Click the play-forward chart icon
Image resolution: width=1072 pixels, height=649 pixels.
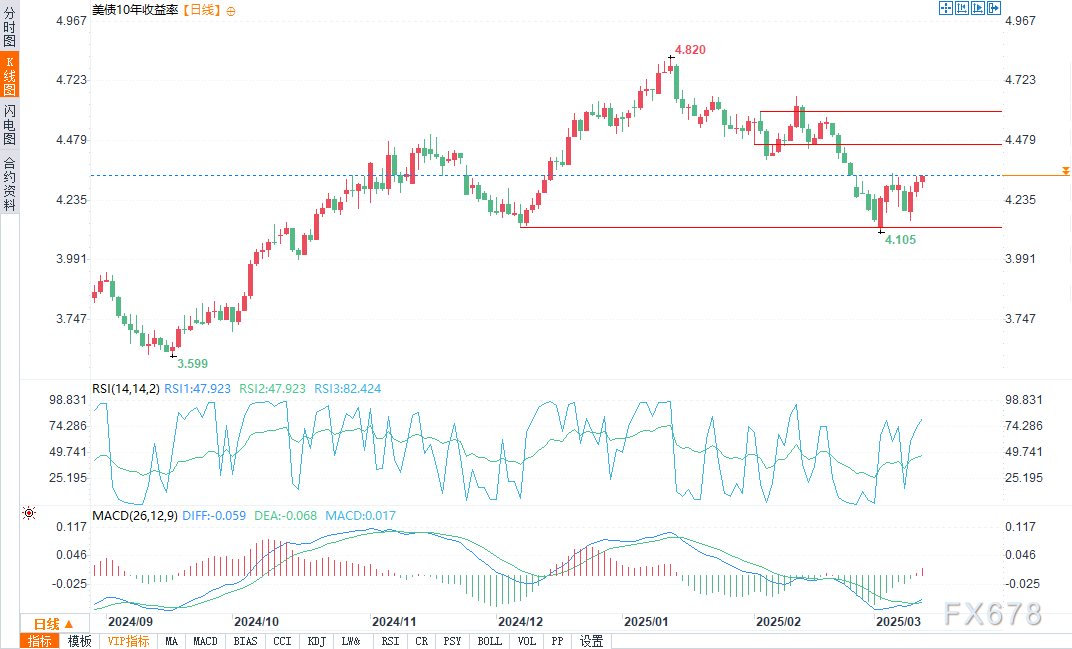(x=978, y=8)
